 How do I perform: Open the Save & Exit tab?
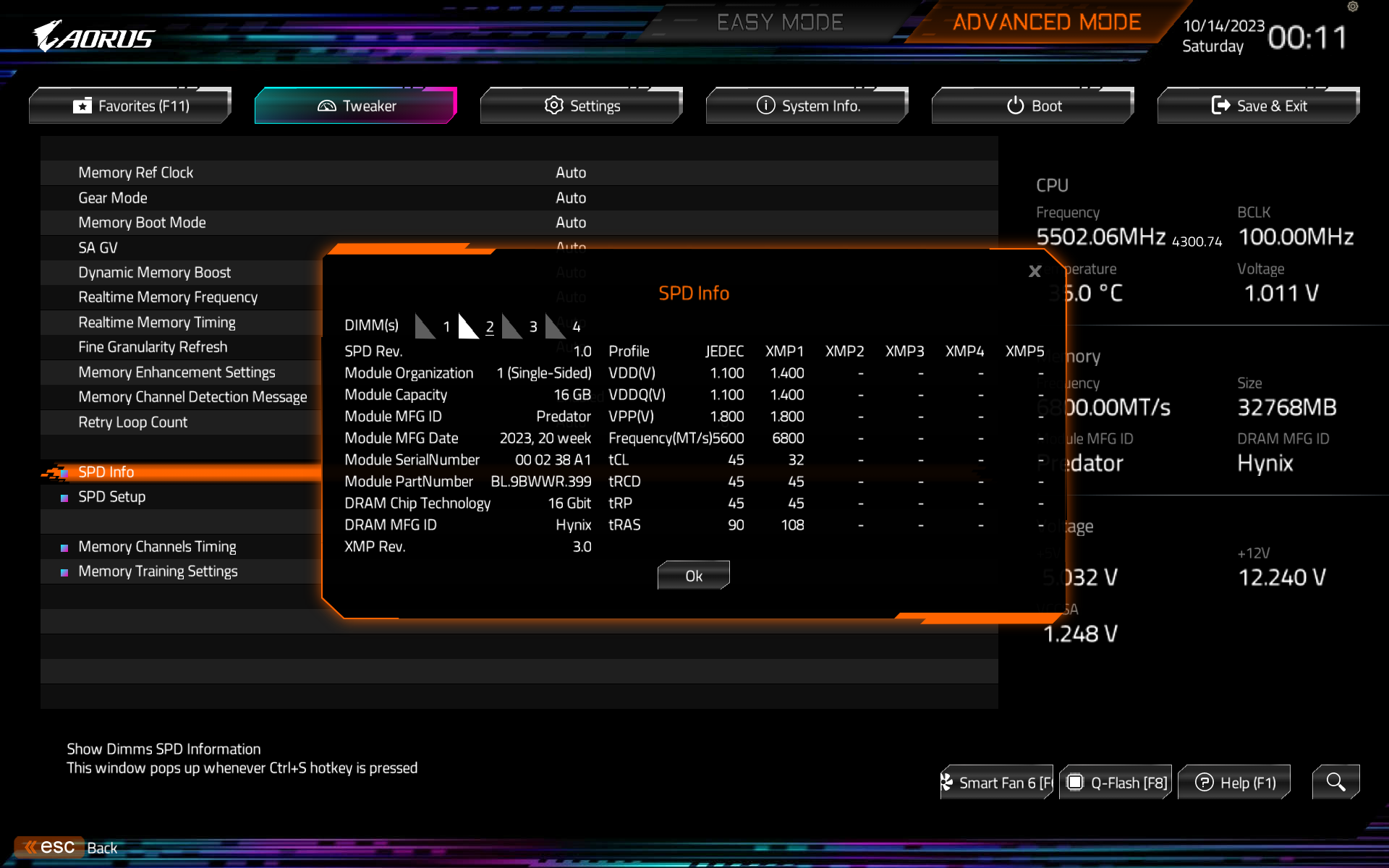pos(1259,106)
